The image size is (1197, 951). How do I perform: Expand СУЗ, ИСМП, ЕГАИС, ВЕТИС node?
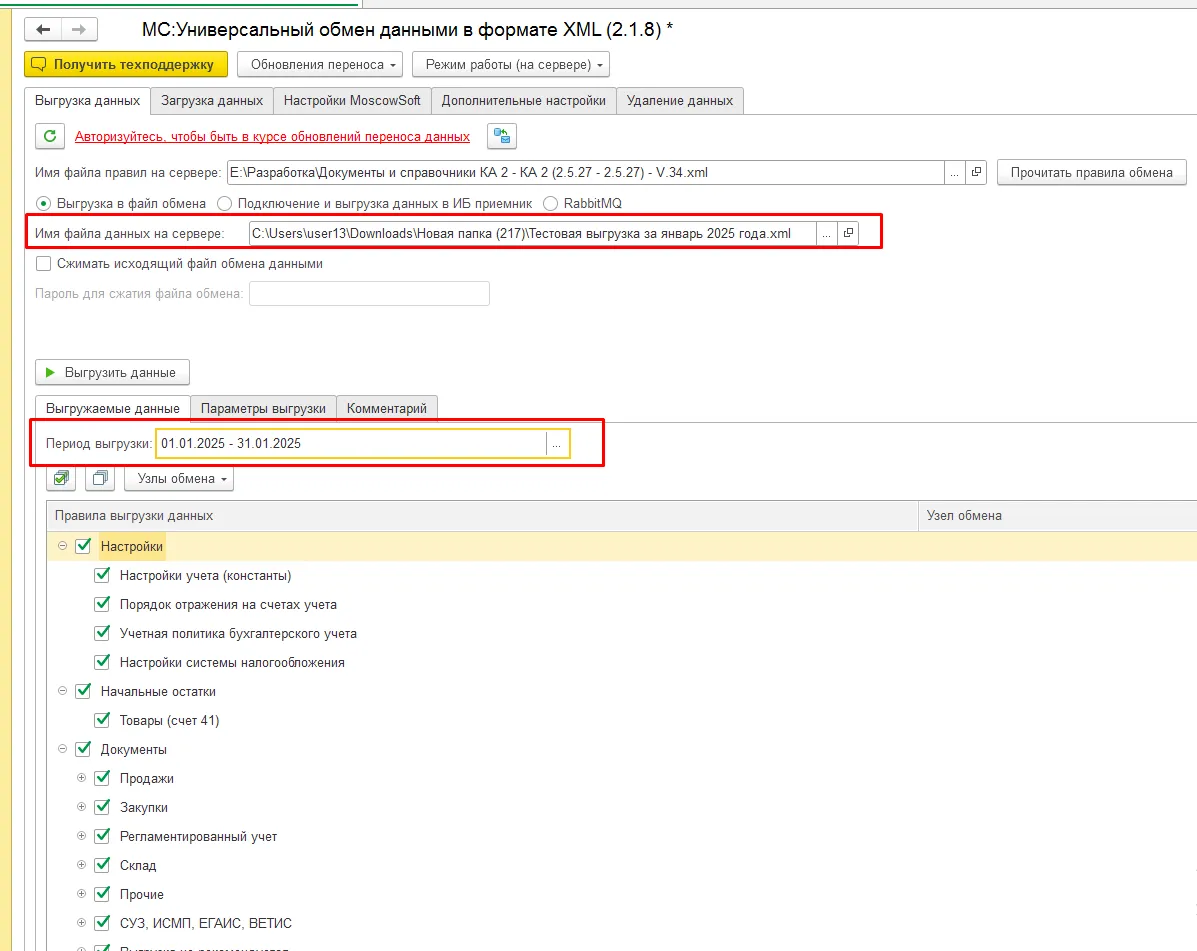(82, 924)
